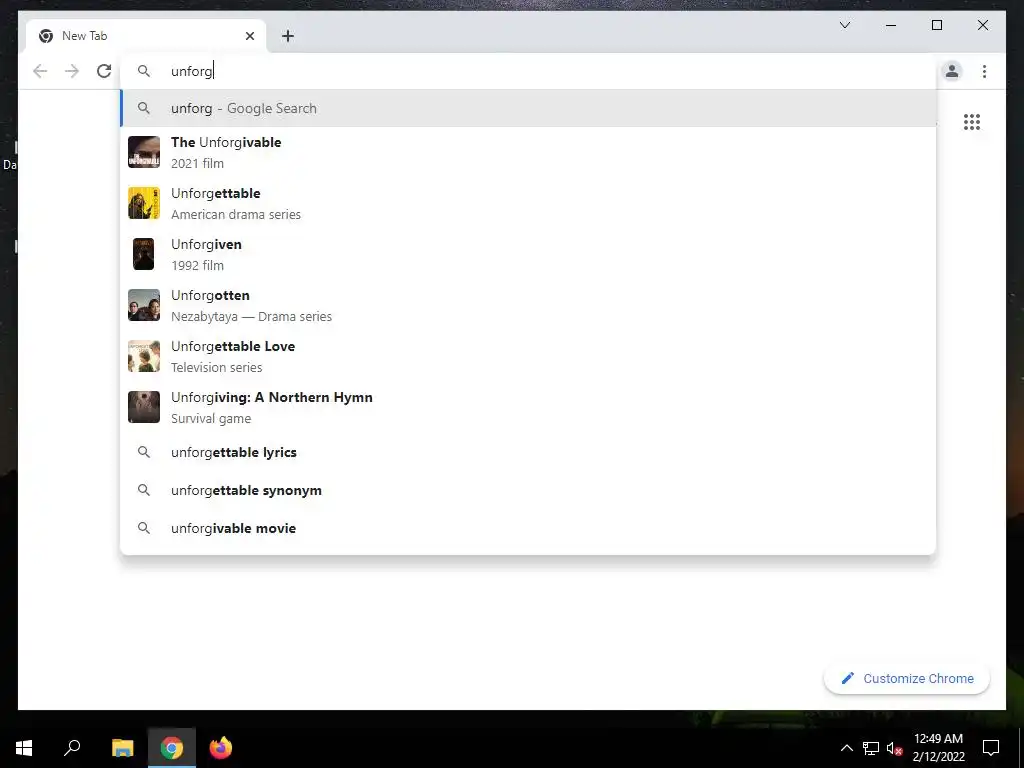Select the New Tab tab

coord(146,36)
